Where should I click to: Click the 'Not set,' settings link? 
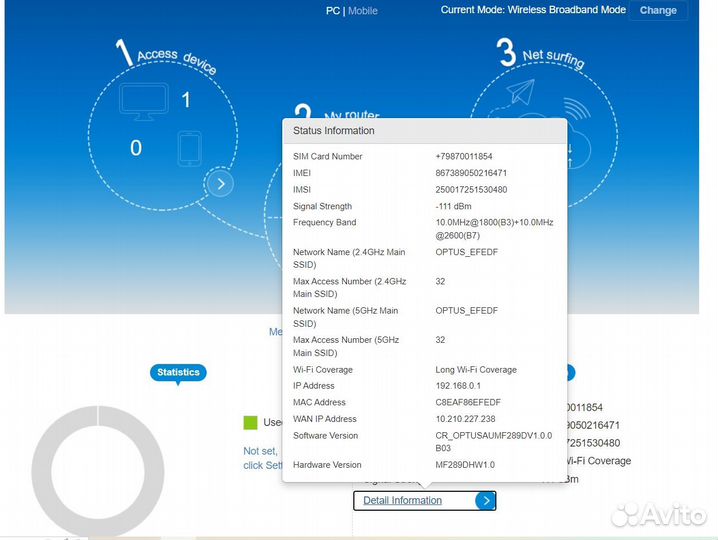(x=260, y=451)
